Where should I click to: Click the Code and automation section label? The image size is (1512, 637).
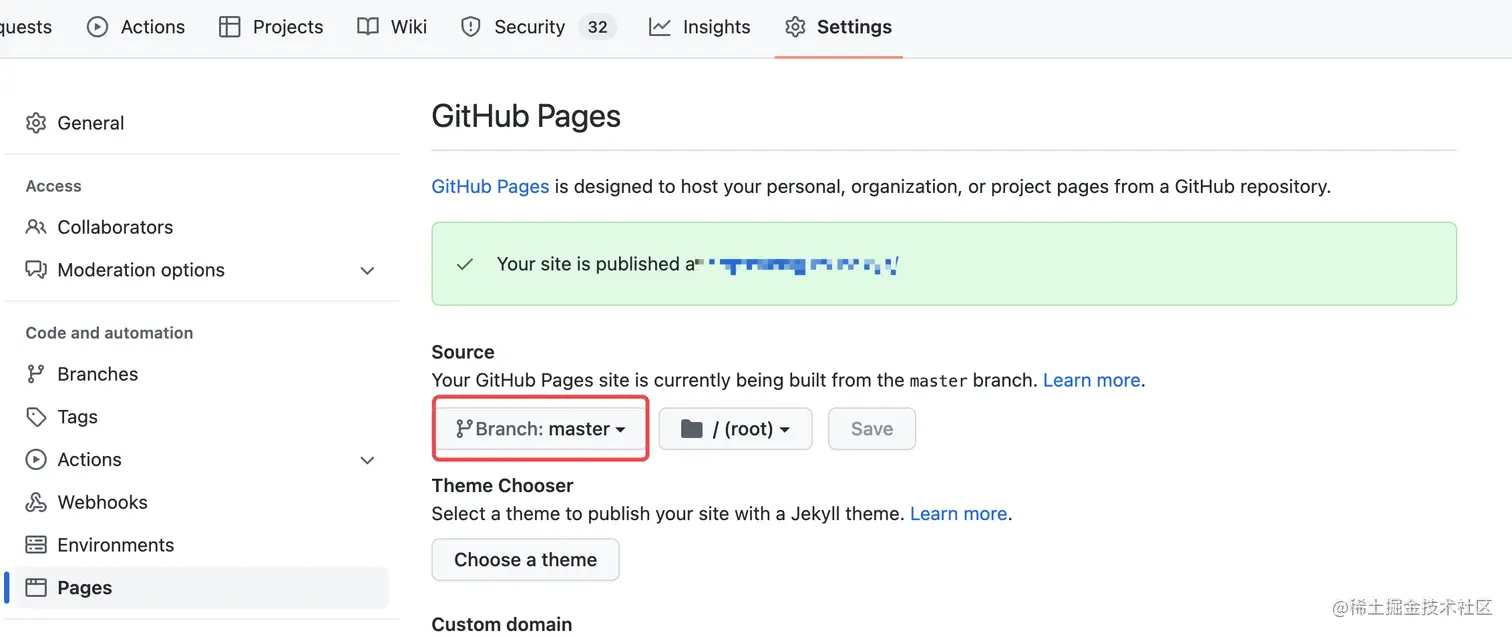pyautogui.click(x=110, y=333)
